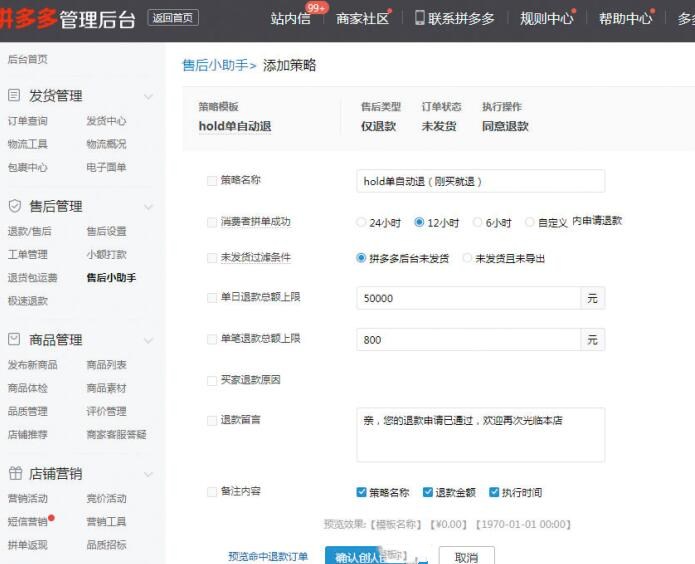Click the 单日退款总额上限 amount field

point(469,298)
